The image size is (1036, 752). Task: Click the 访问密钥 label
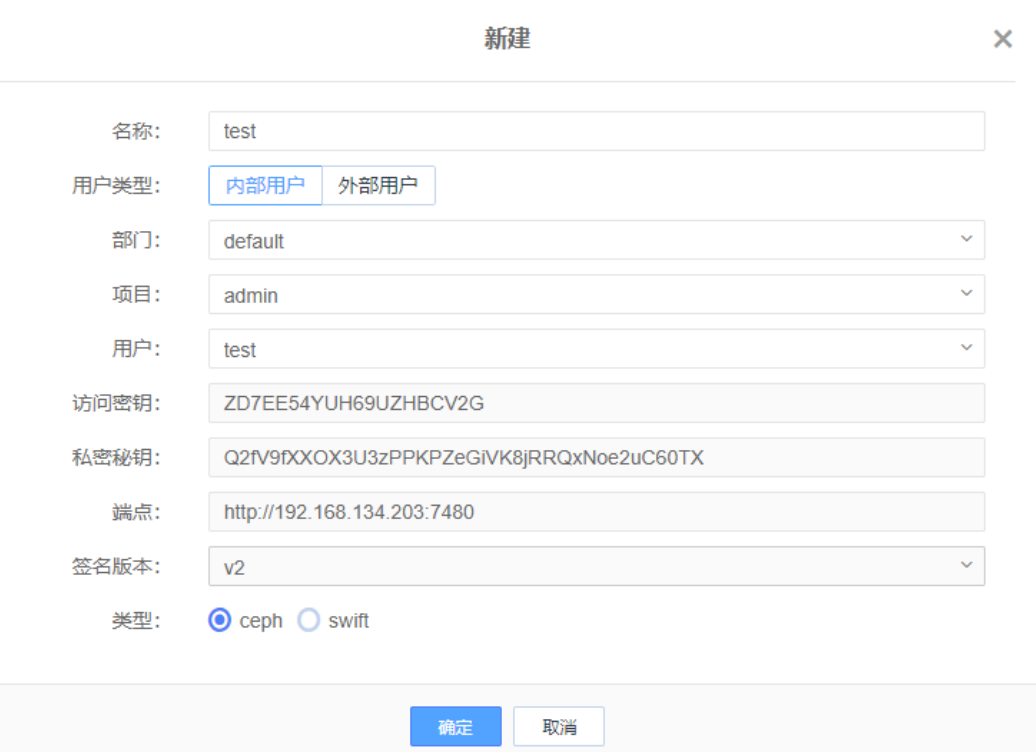pos(116,403)
